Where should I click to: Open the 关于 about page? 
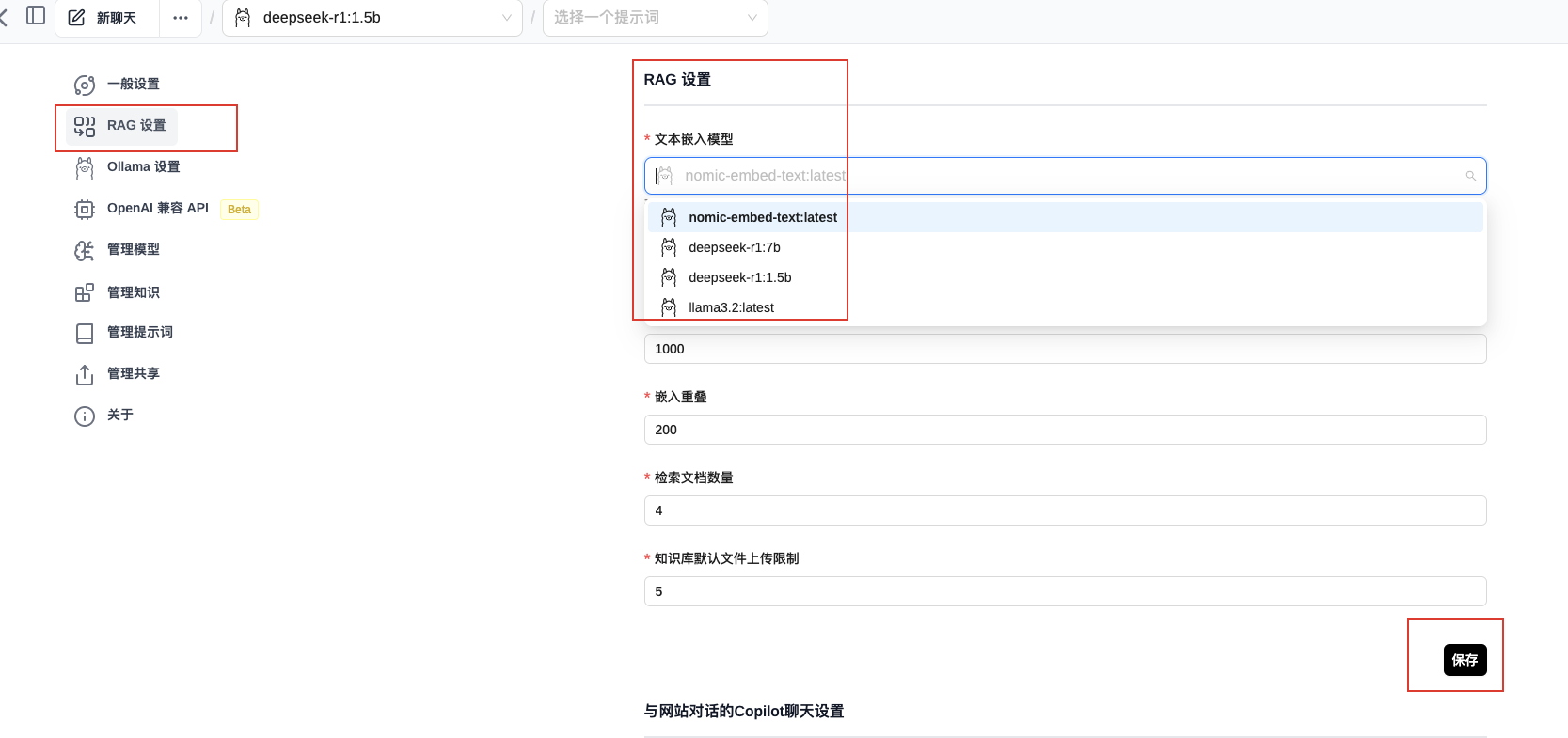(x=120, y=415)
